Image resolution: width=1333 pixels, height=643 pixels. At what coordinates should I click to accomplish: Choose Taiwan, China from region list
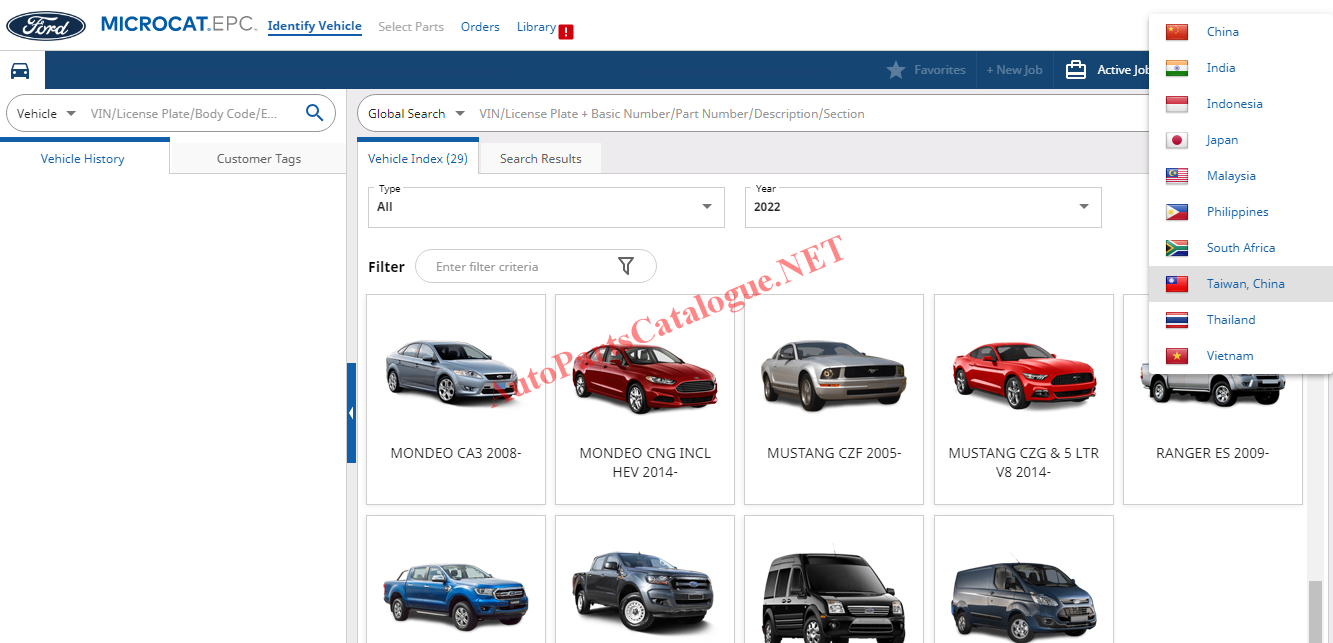[1245, 284]
